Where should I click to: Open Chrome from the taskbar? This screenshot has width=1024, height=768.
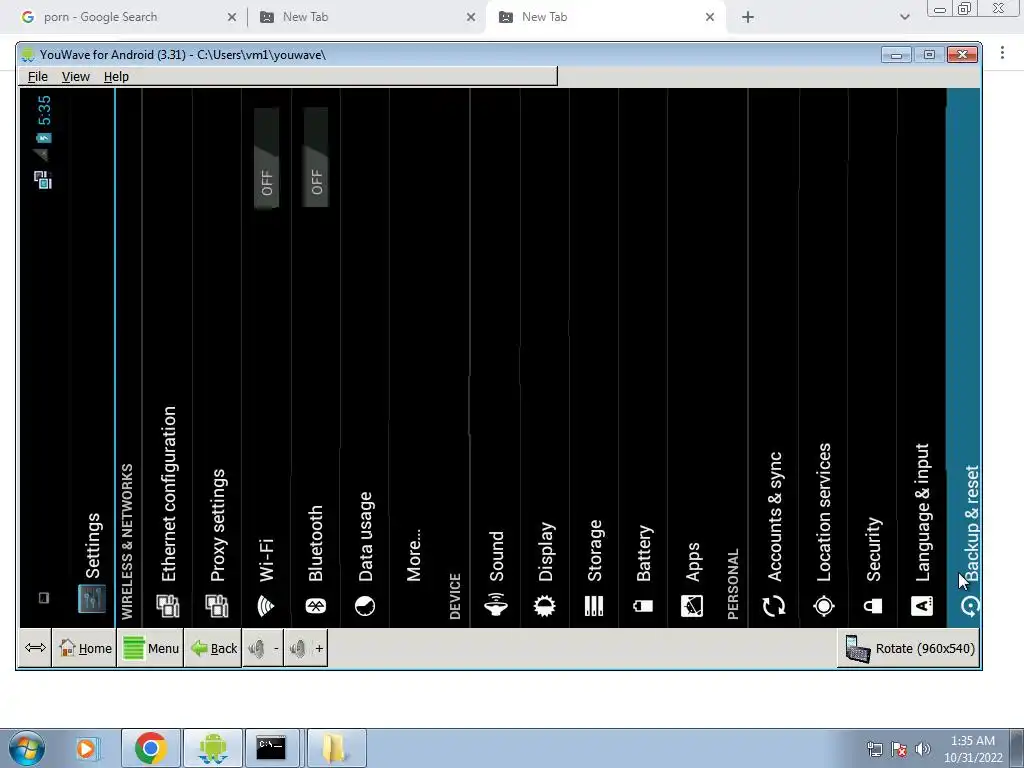[150, 748]
